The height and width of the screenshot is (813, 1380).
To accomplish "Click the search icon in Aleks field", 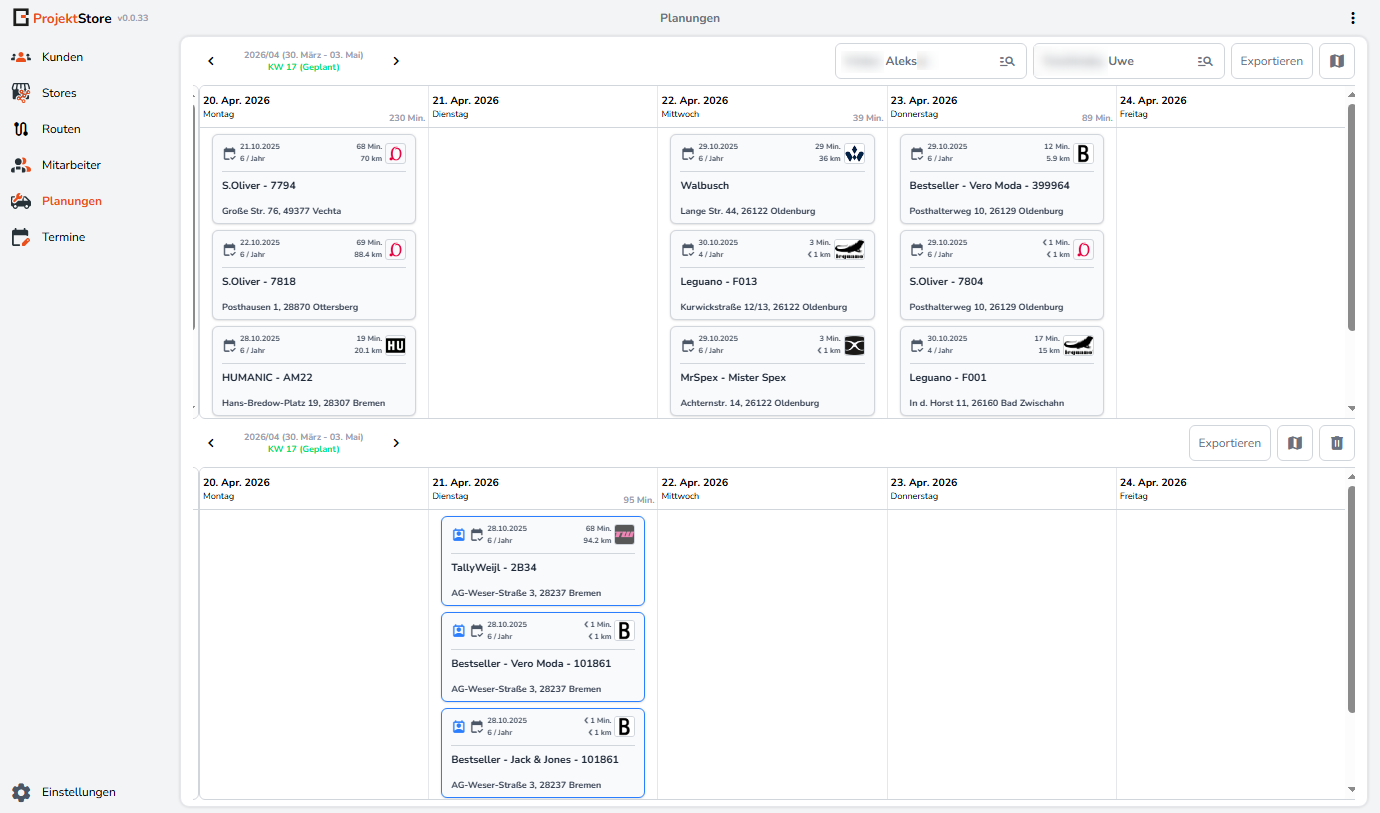I will (1007, 61).
